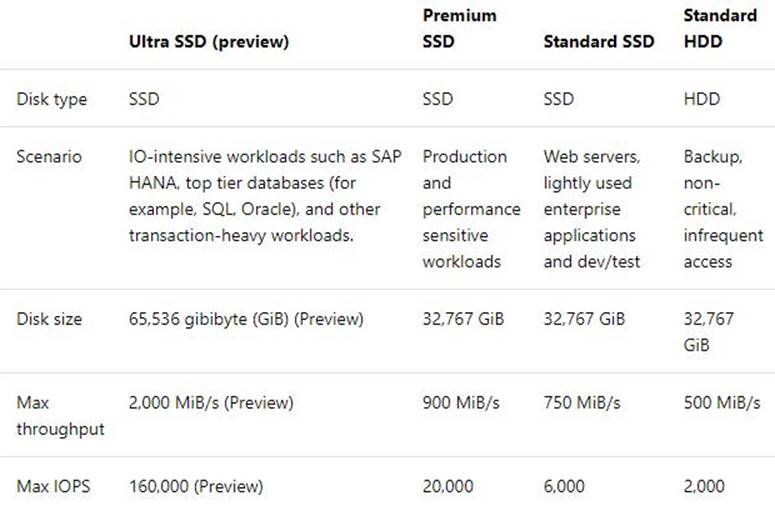Click the Ultra SSD (preview) column header
Image resolution: width=775 pixels, height=506 pixels.
[208, 42]
